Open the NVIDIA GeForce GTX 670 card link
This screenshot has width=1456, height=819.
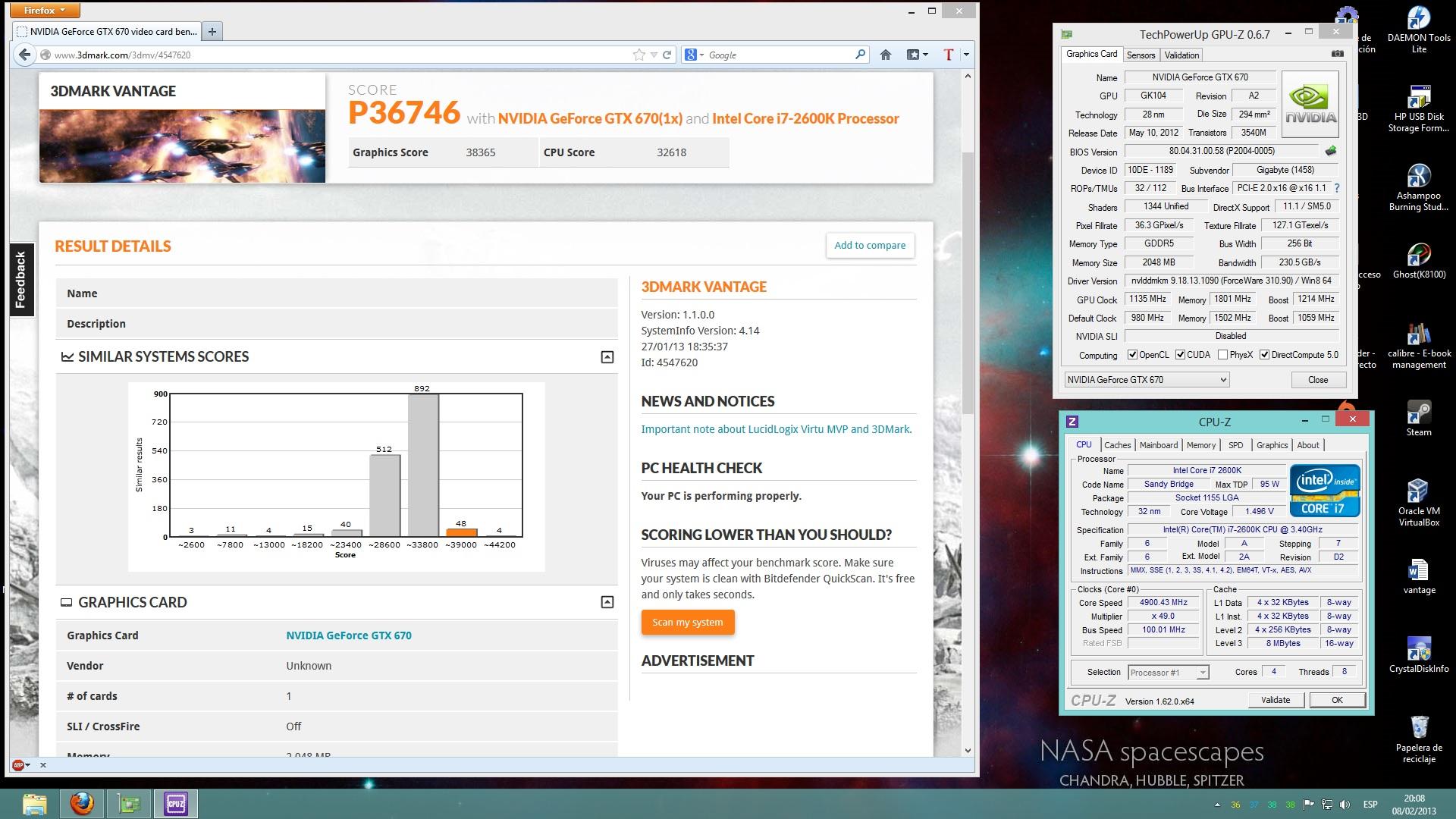click(349, 635)
